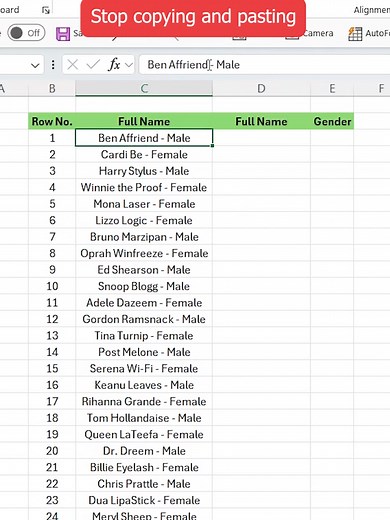
Task: Select column B header
Action: click(52, 89)
